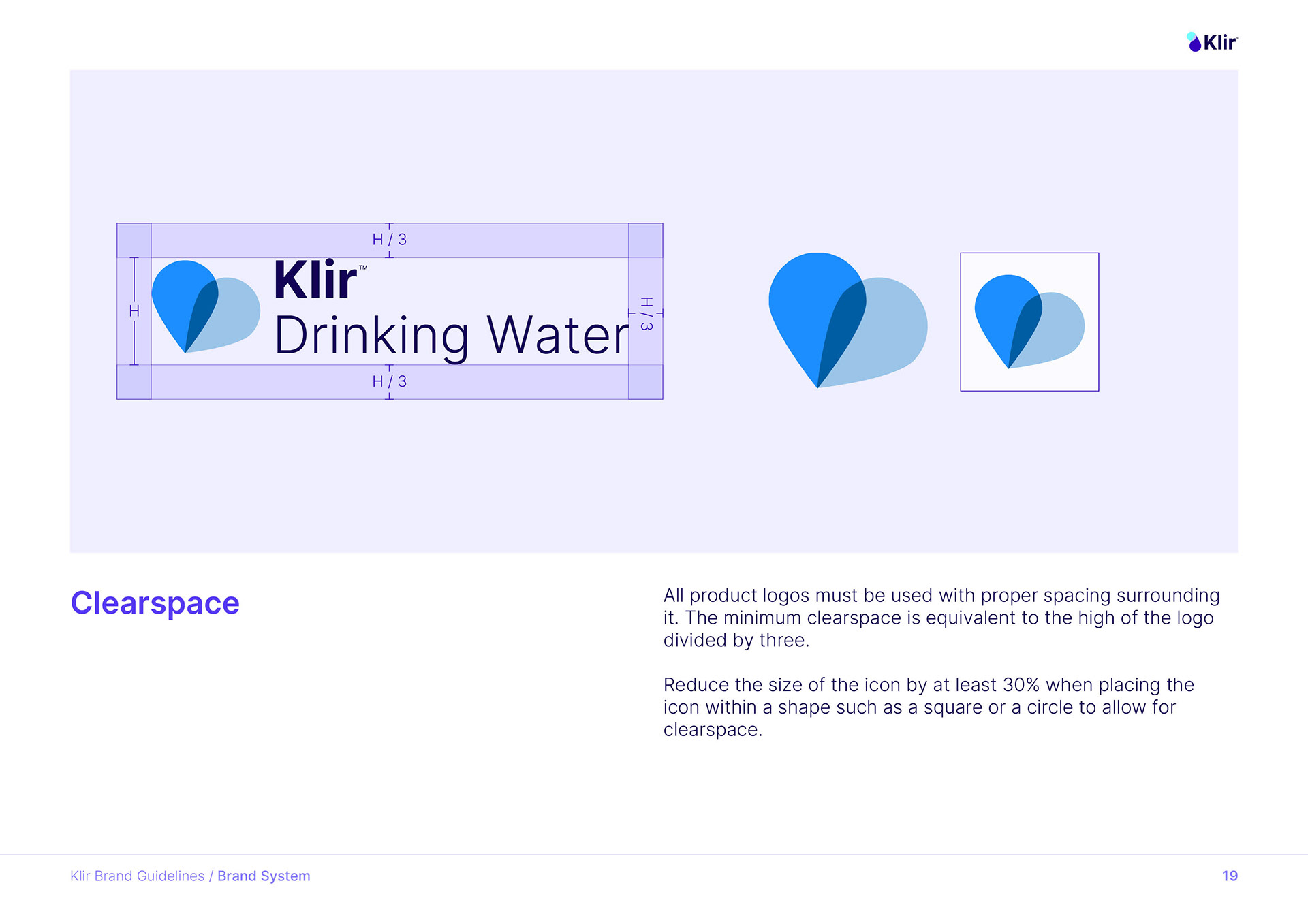Click the bottom-right clearspace corner square

[x=646, y=382]
